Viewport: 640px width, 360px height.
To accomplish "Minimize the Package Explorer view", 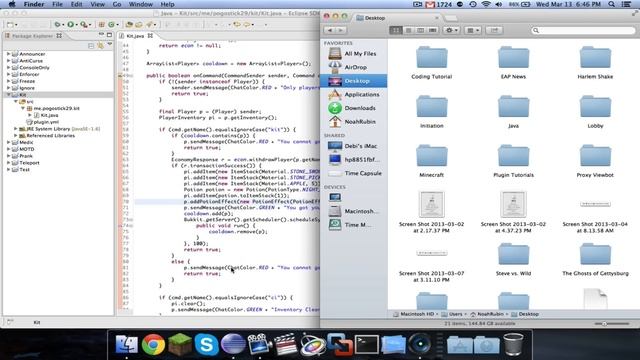I will (x=101, y=35).
